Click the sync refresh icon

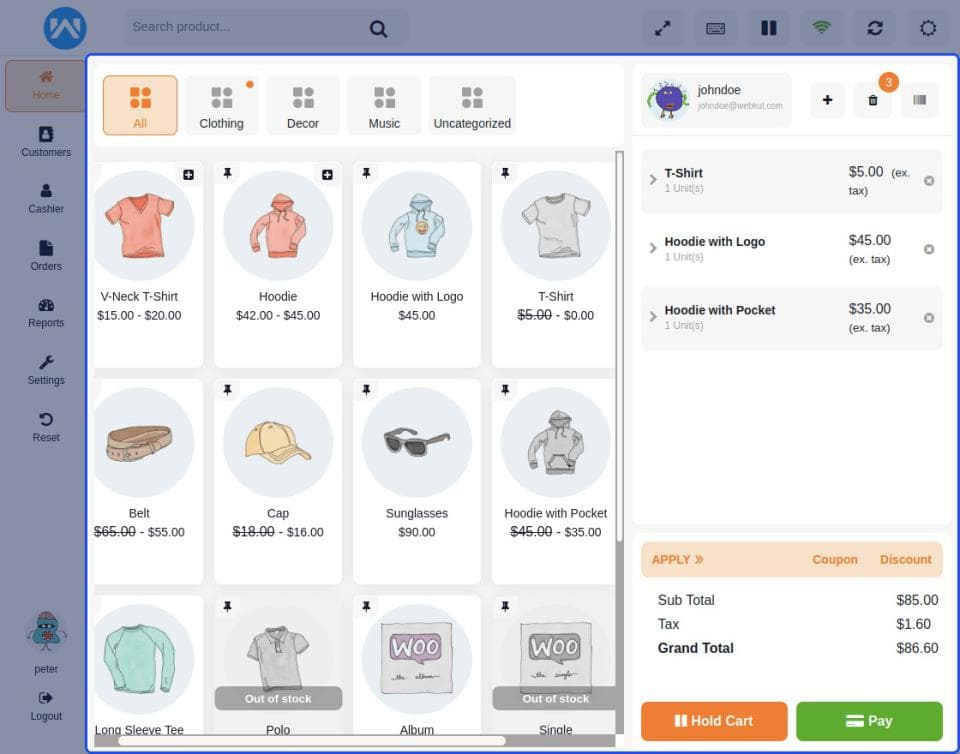875,28
